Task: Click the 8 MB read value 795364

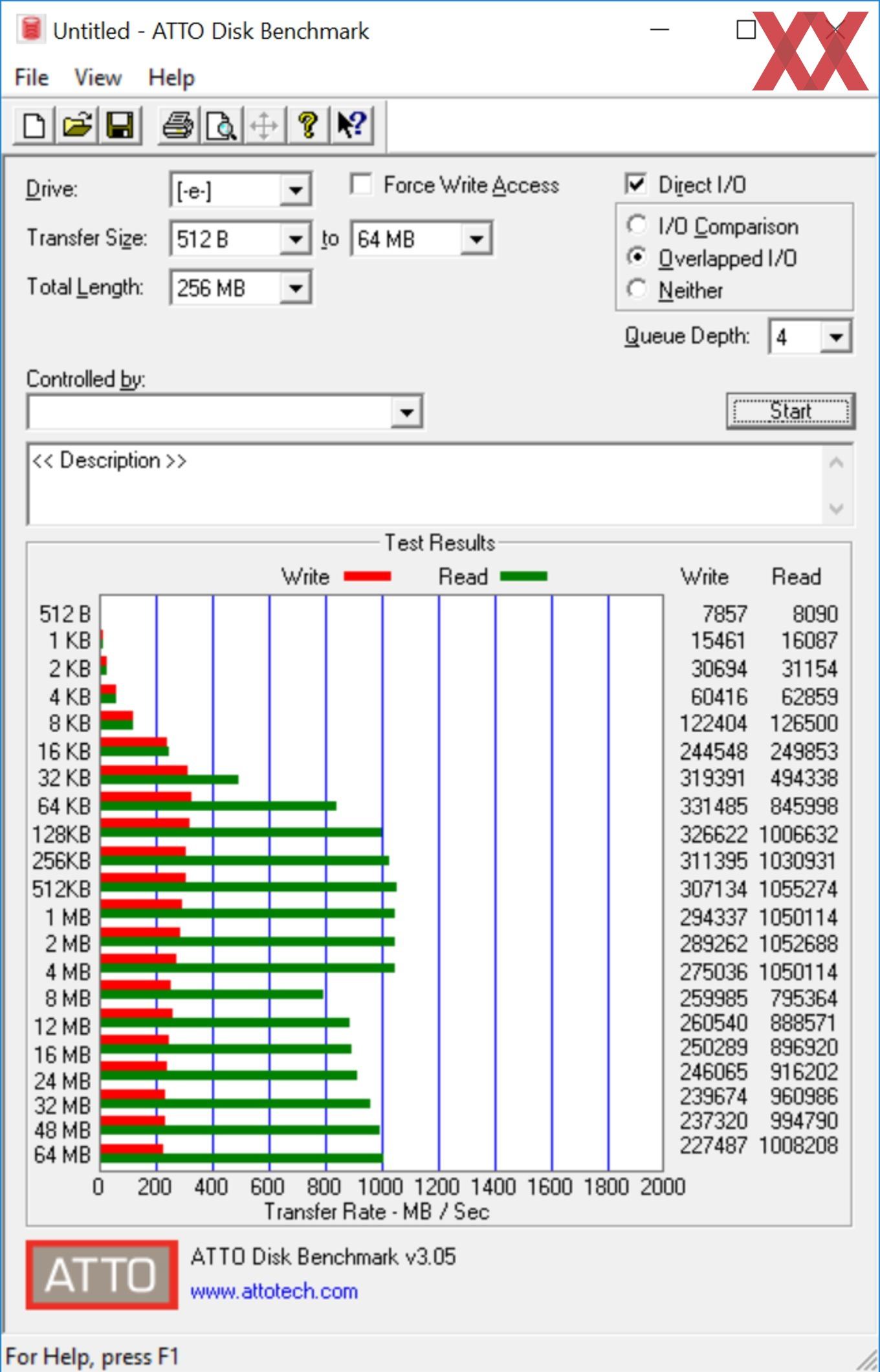Action: (x=804, y=998)
